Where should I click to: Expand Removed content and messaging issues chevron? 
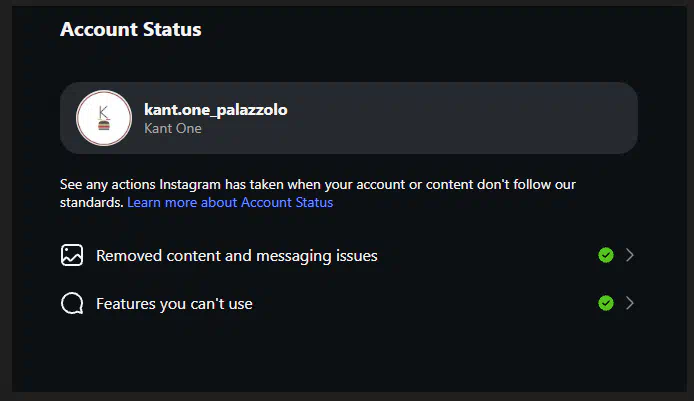pos(630,255)
